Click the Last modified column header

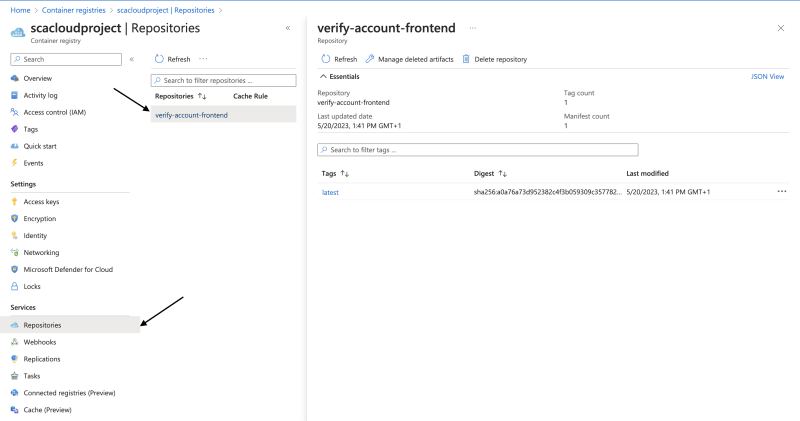(x=647, y=174)
